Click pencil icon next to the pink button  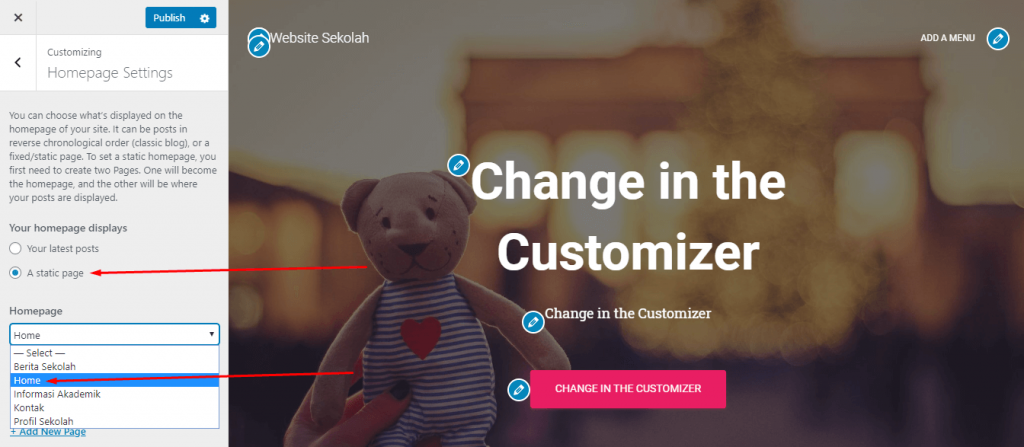519,389
